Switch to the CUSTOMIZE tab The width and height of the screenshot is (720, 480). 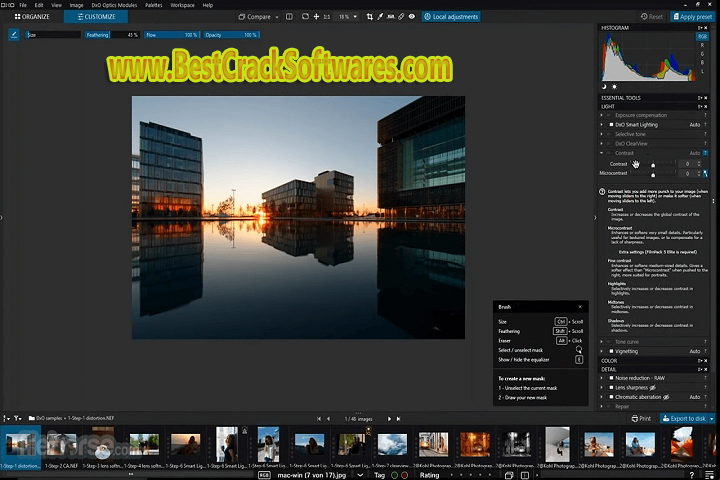click(x=96, y=17)
